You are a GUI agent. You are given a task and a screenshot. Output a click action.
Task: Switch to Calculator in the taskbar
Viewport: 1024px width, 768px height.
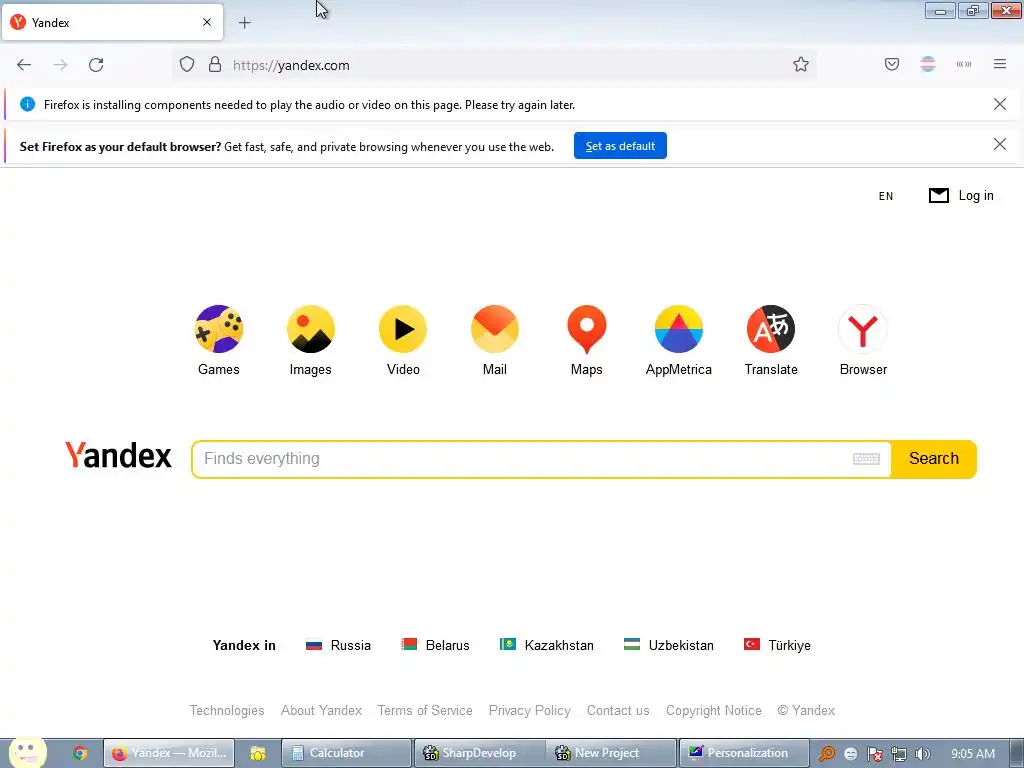point(346,753)
